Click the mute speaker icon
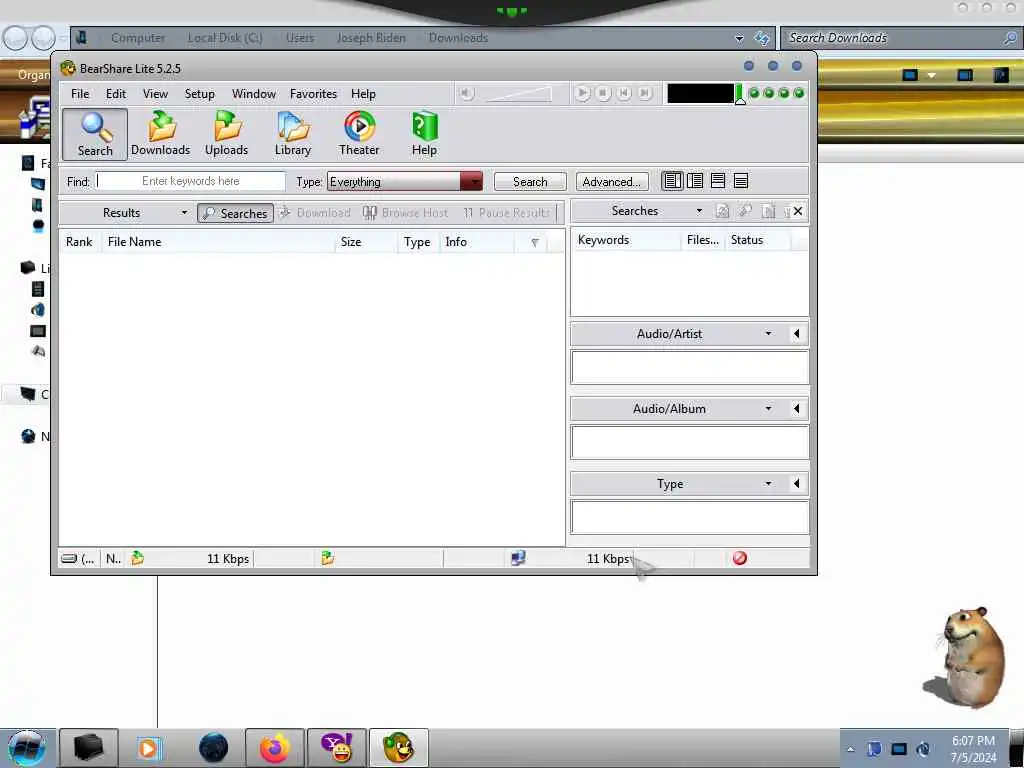The width and height of the screenshot is (1024, 768). [x=466, y=94]
